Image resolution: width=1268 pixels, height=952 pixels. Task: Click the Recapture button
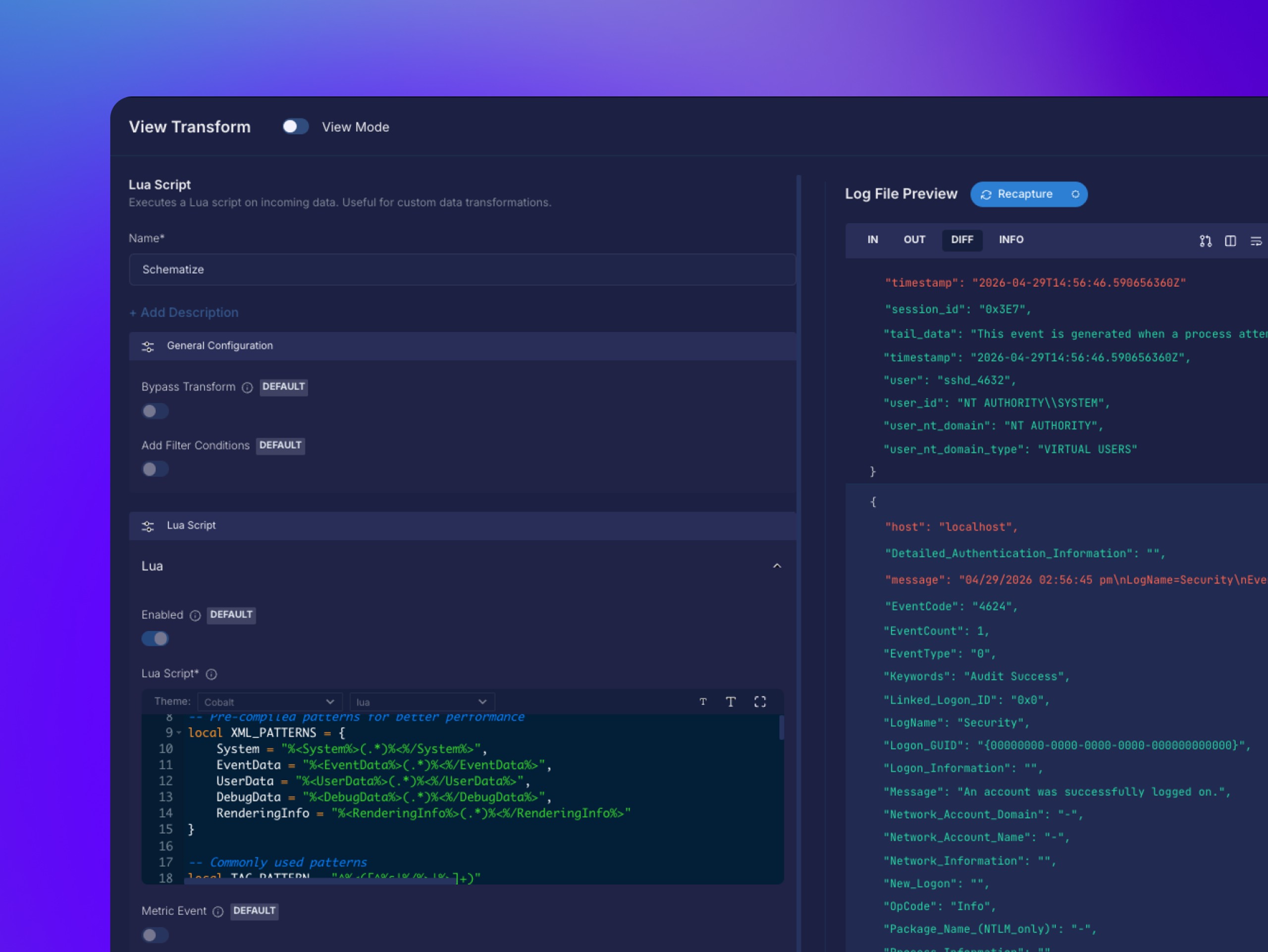pos(1028,194)
